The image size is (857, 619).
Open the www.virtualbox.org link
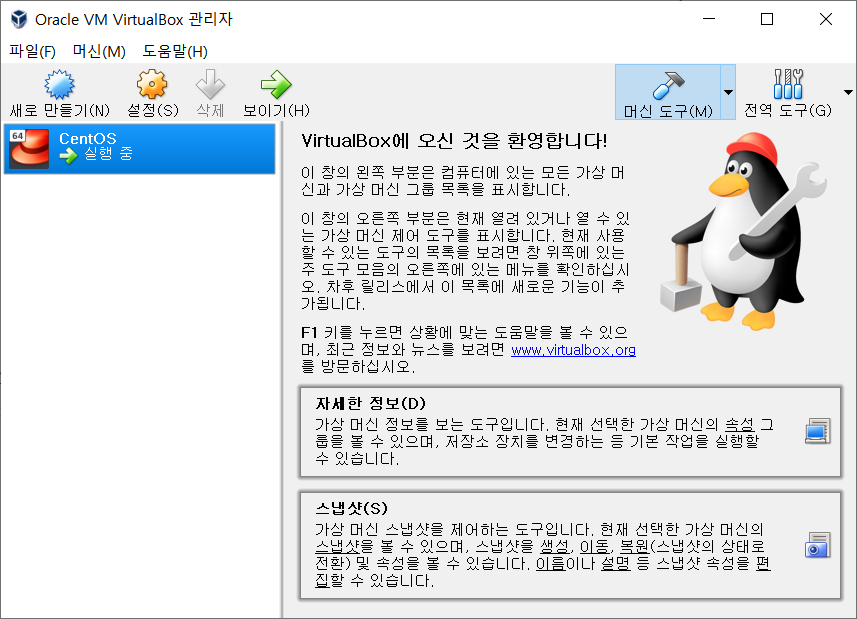tap(573, 350)
